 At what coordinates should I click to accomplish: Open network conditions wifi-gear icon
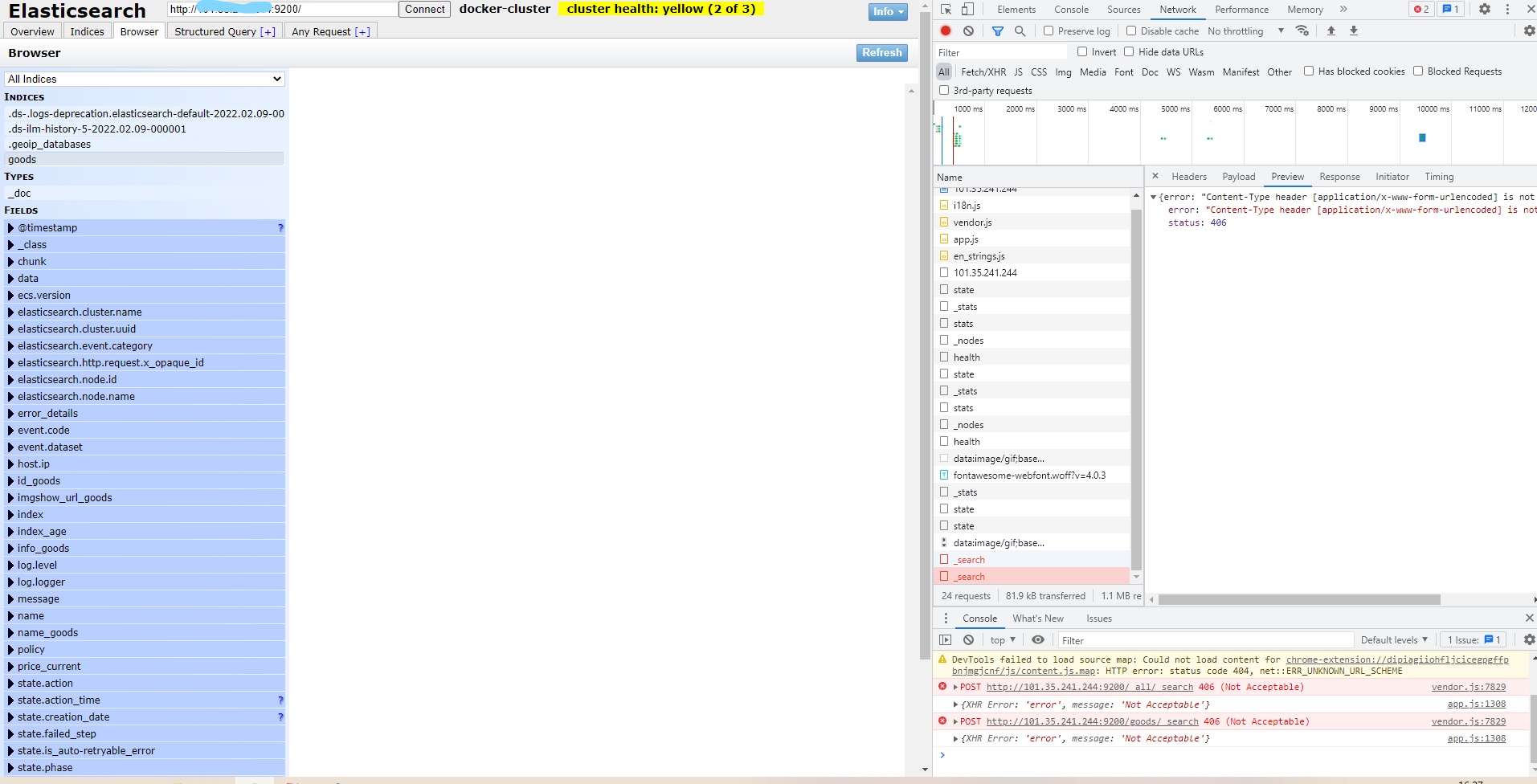point(1302,31)
